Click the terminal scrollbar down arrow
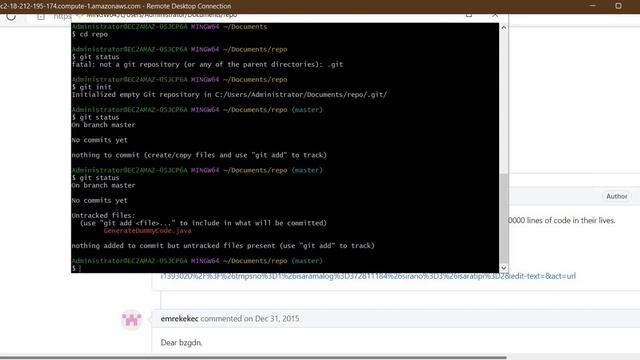The image size is (640, 360). pos(504,268)
